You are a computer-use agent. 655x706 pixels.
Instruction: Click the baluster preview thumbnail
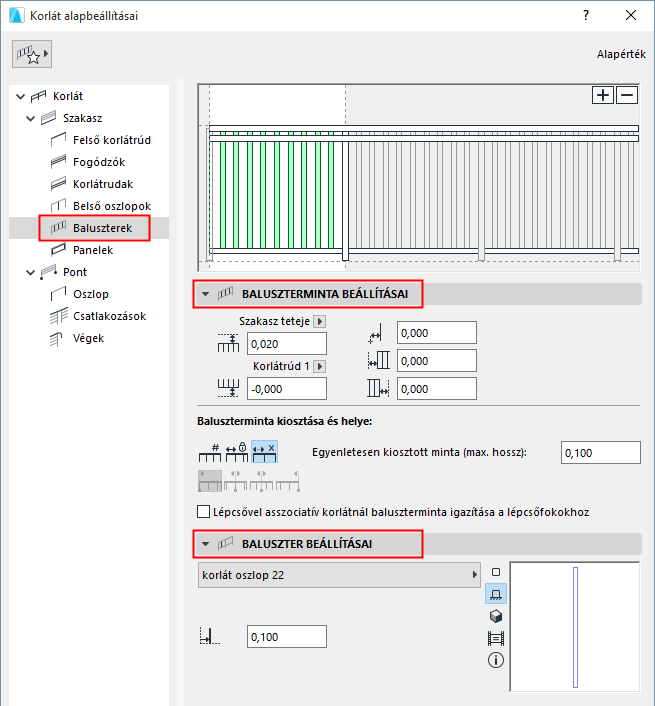(x=575, y=627)
